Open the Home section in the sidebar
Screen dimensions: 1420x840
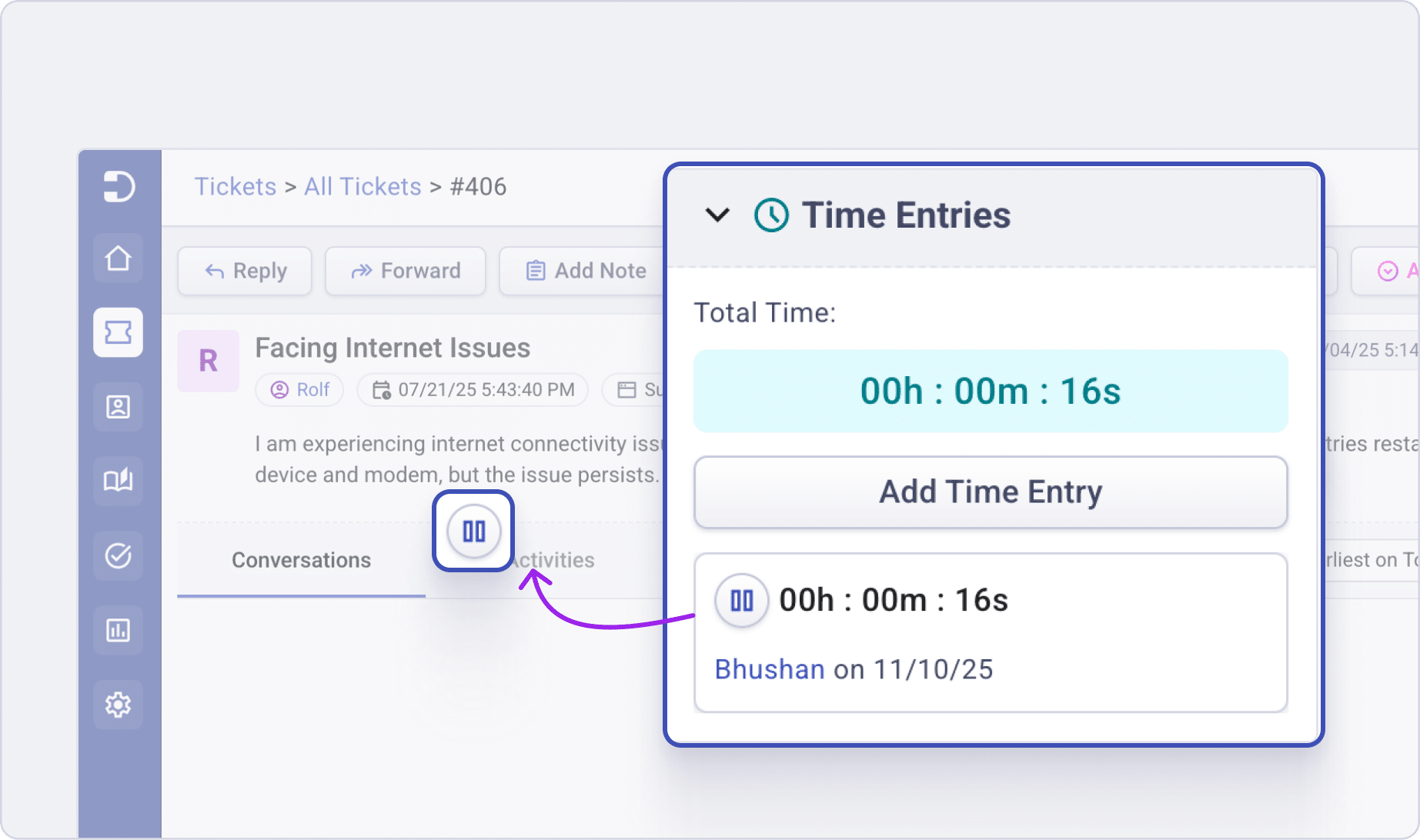[x=118, y=258]
